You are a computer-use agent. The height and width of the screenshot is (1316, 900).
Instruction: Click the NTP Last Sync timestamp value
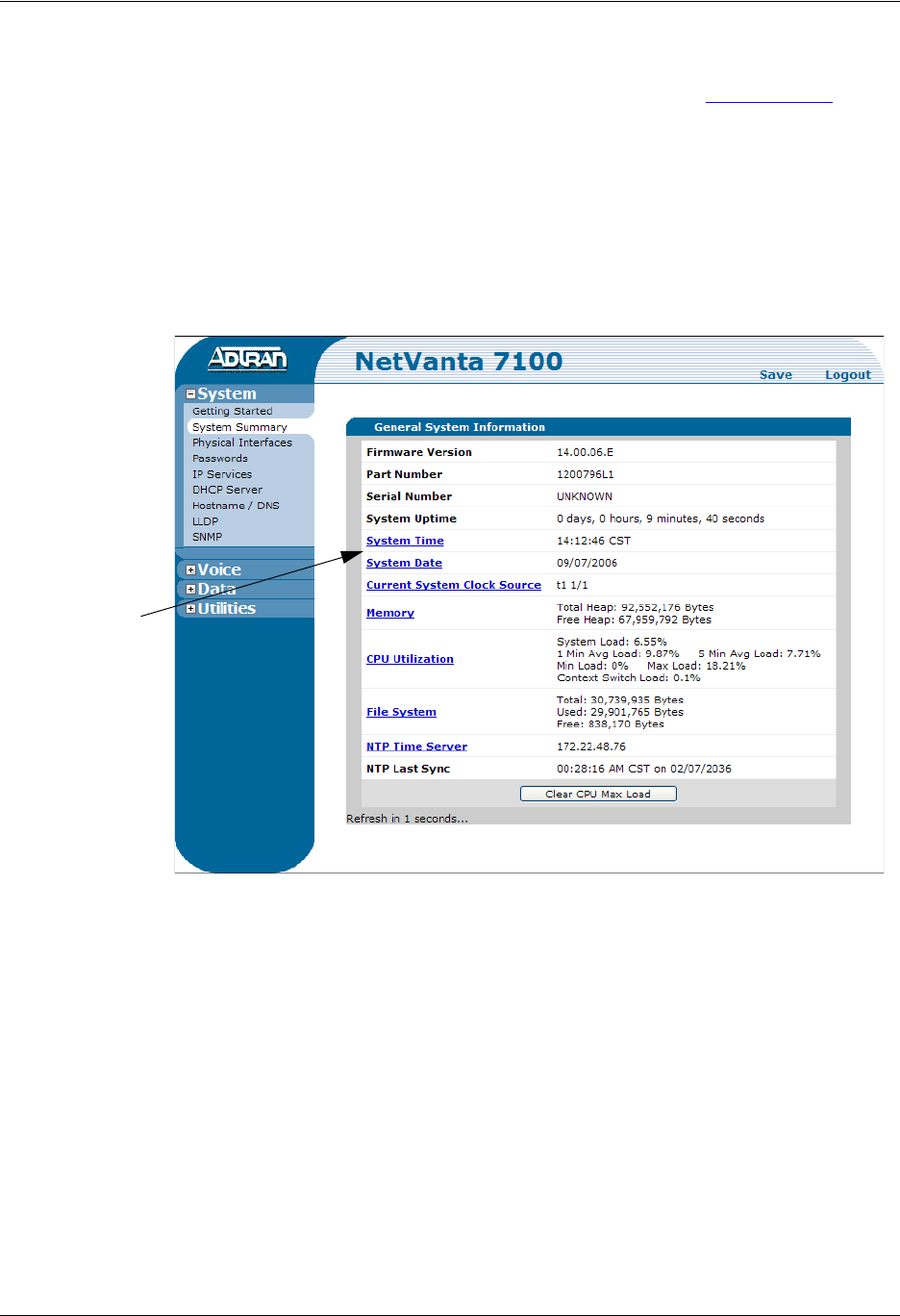coord(644,769)
